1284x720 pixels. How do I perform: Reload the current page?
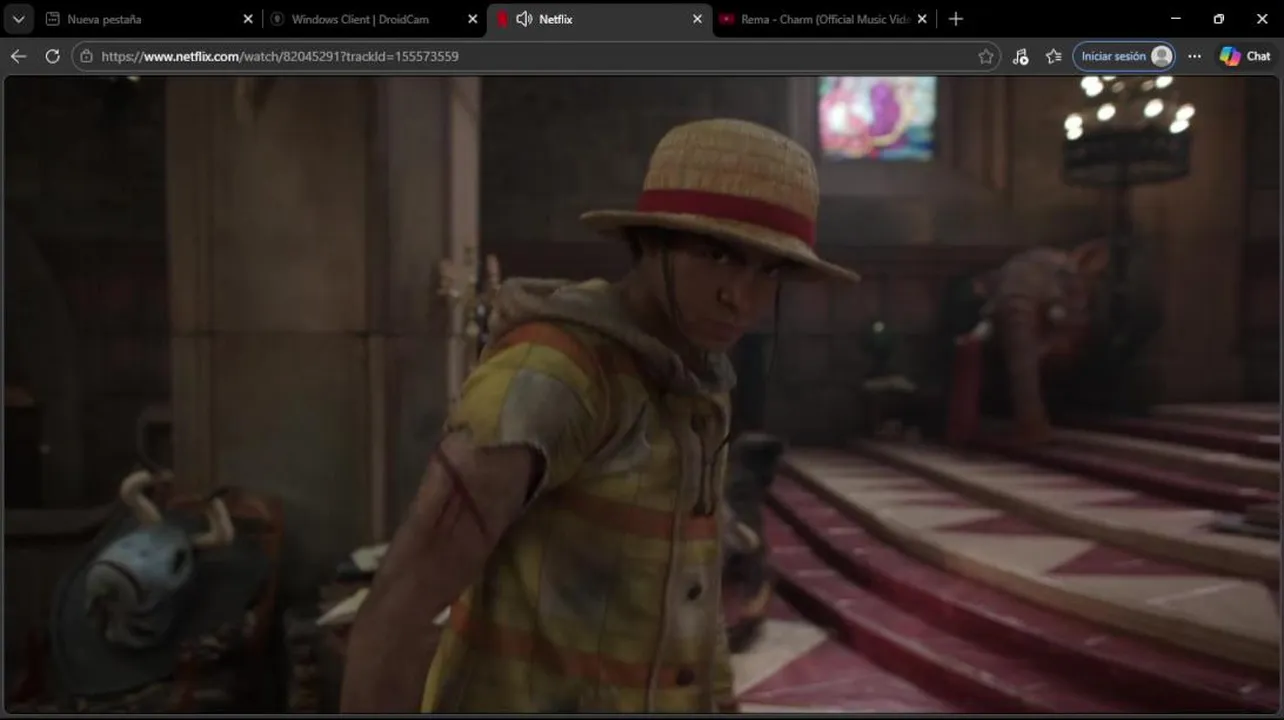click(x=52, y=56)
